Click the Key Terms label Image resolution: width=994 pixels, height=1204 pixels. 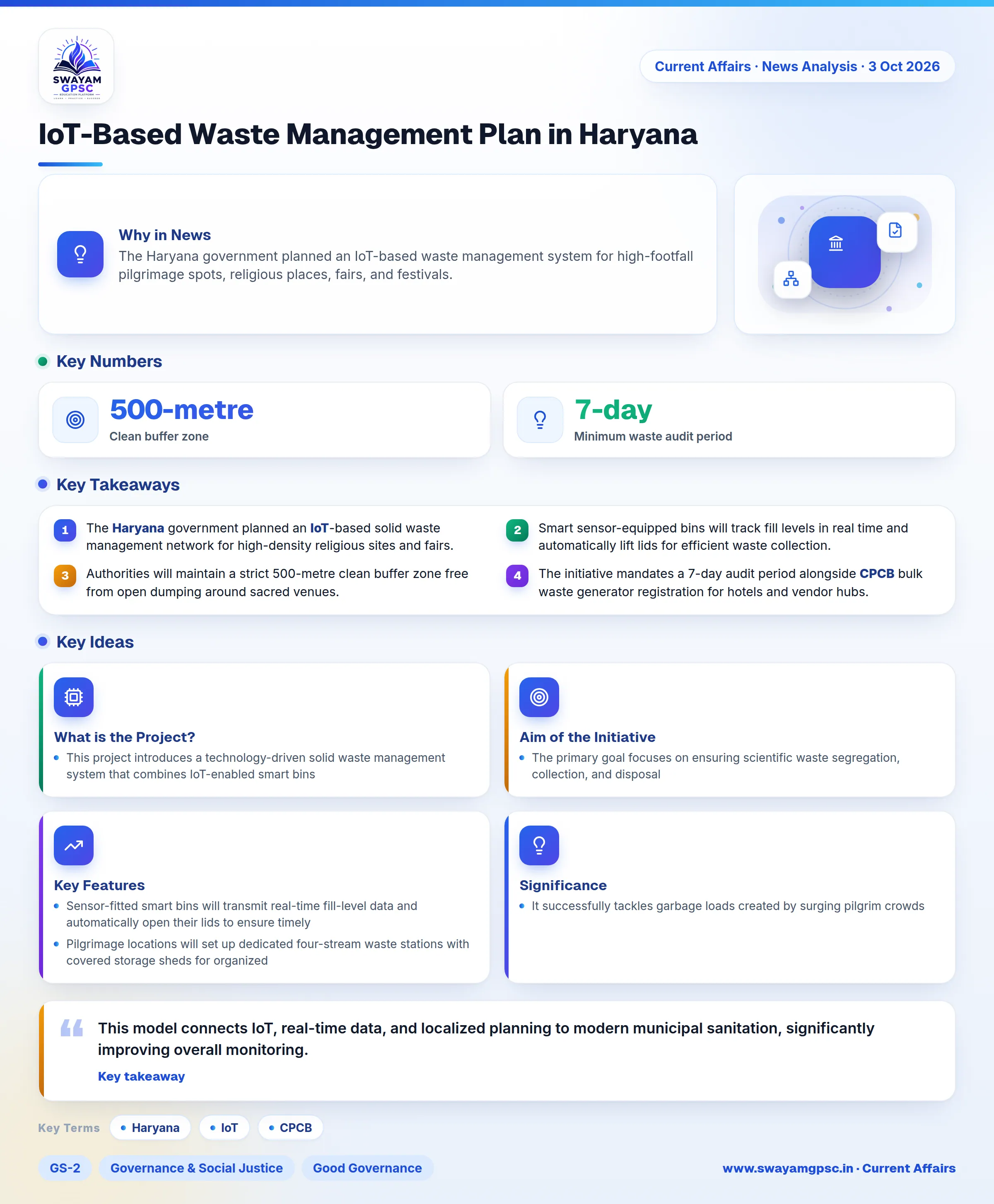[x=69, y=1127]
